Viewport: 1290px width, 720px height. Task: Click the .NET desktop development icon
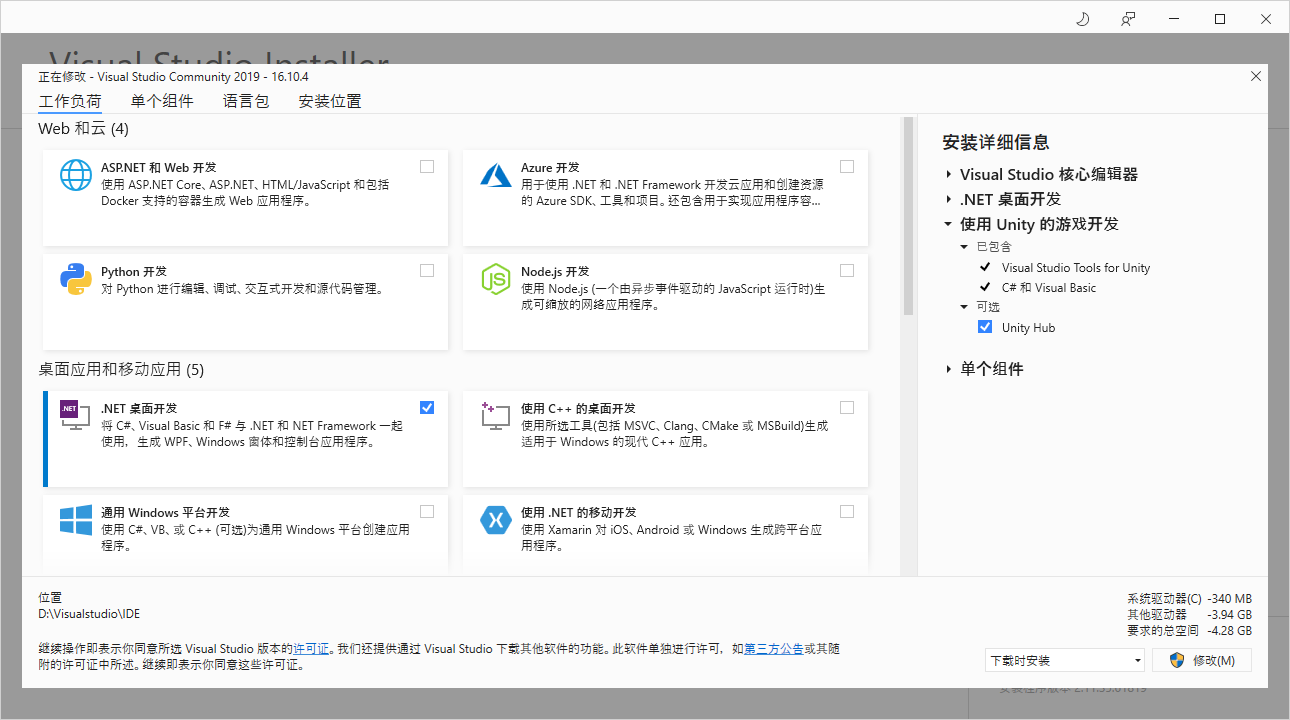(76, 415)
